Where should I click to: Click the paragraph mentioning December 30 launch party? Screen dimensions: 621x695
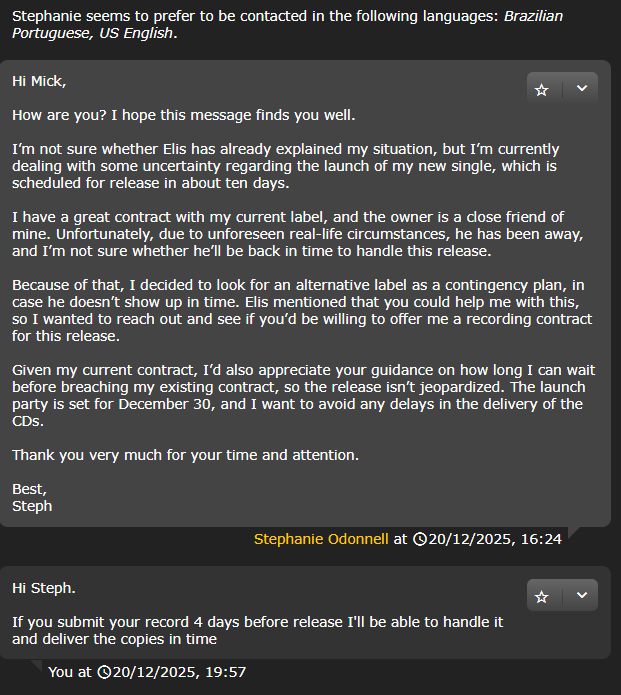(x=304, y=395)
